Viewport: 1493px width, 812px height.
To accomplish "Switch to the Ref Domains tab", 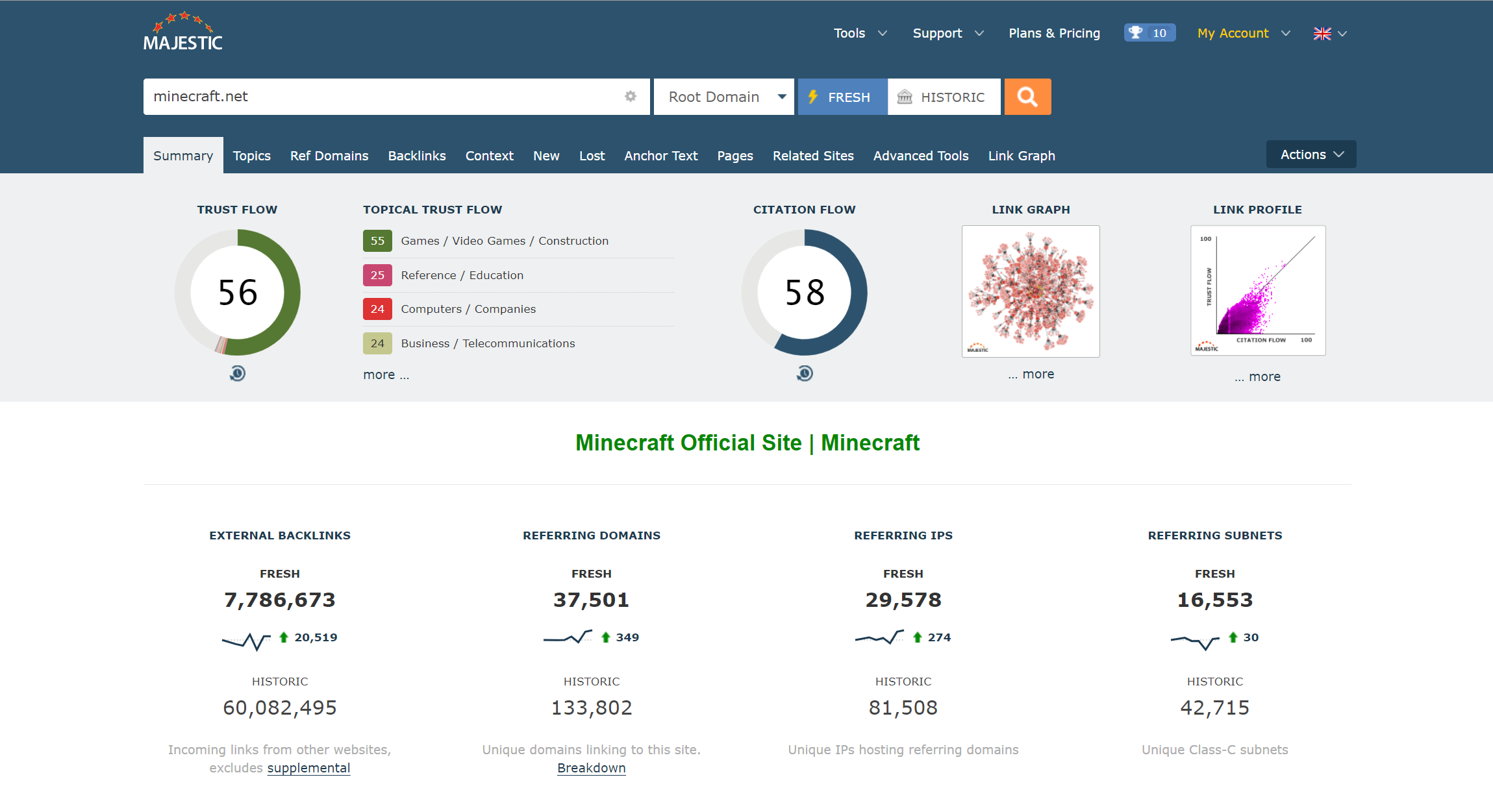I will coord(329,156).
